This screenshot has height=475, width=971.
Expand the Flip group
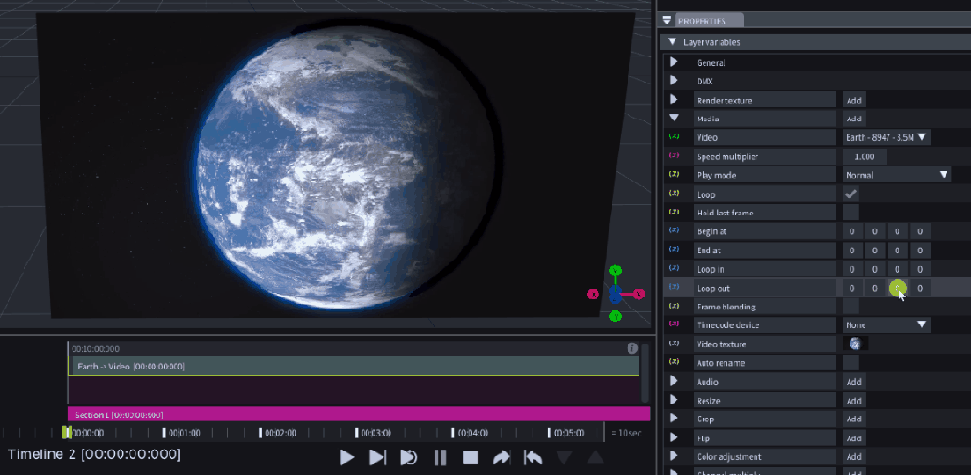coord(674,438)
